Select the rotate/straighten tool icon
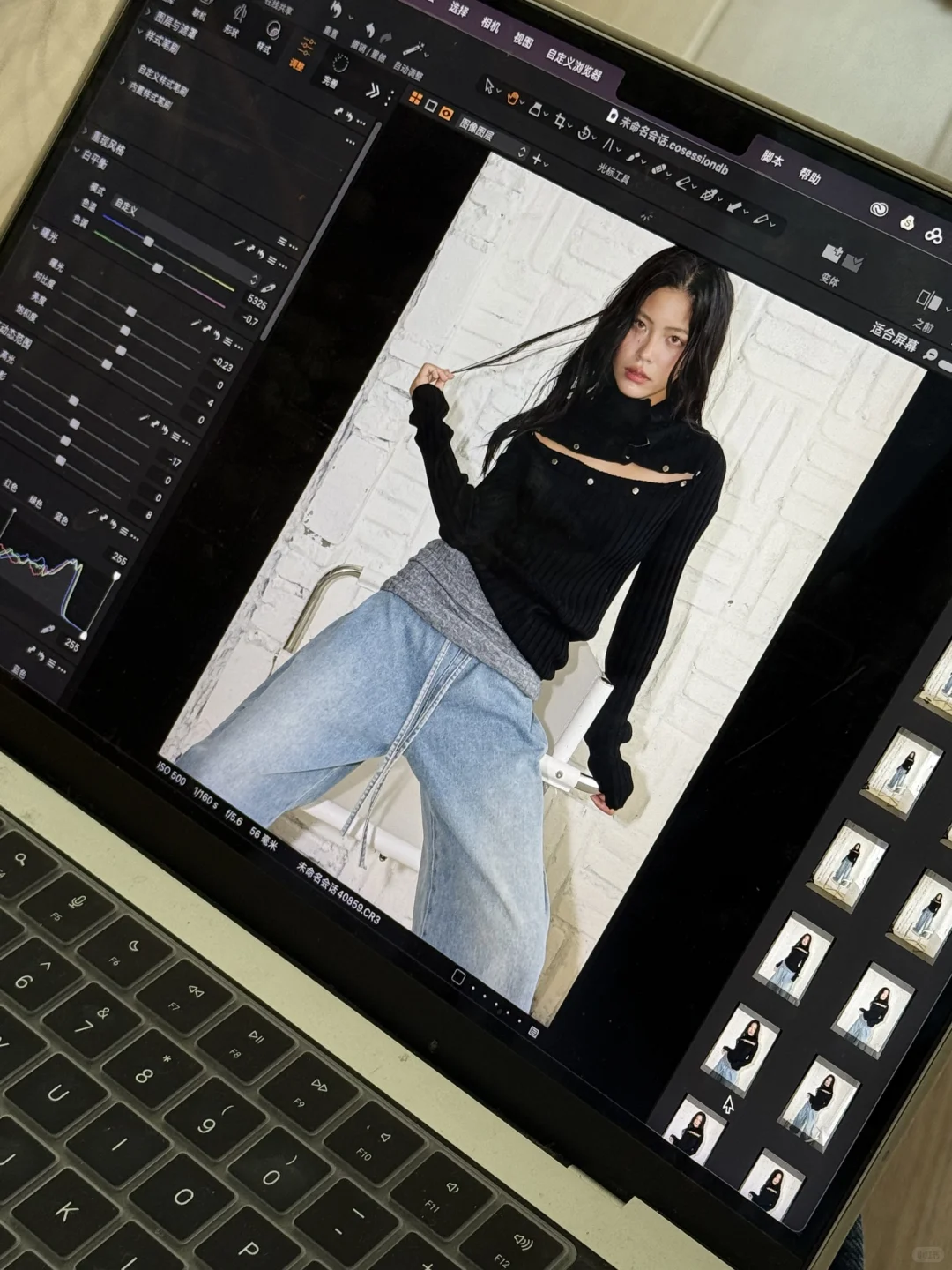Screen dimensions: 952x1270 [x=584, y=132]
